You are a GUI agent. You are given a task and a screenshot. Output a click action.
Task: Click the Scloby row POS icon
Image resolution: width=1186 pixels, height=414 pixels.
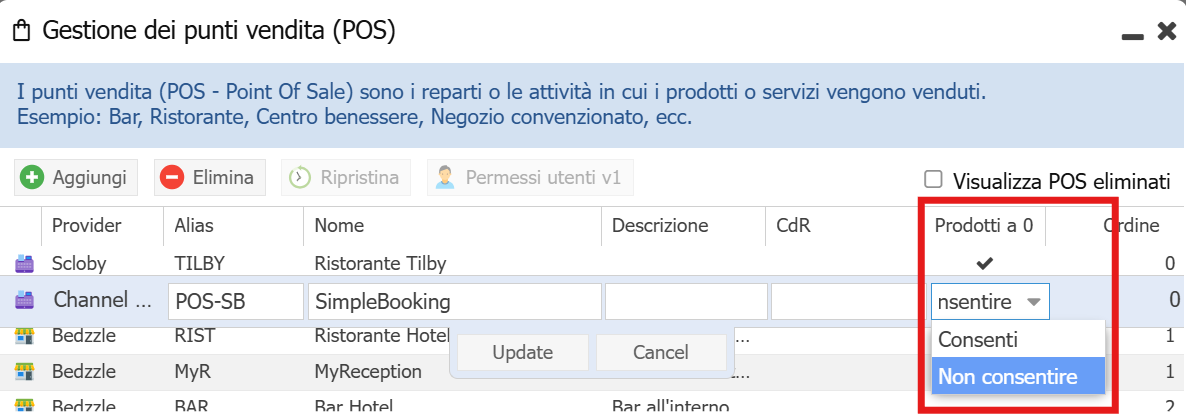pyautogui.click(x=23, y=264)
